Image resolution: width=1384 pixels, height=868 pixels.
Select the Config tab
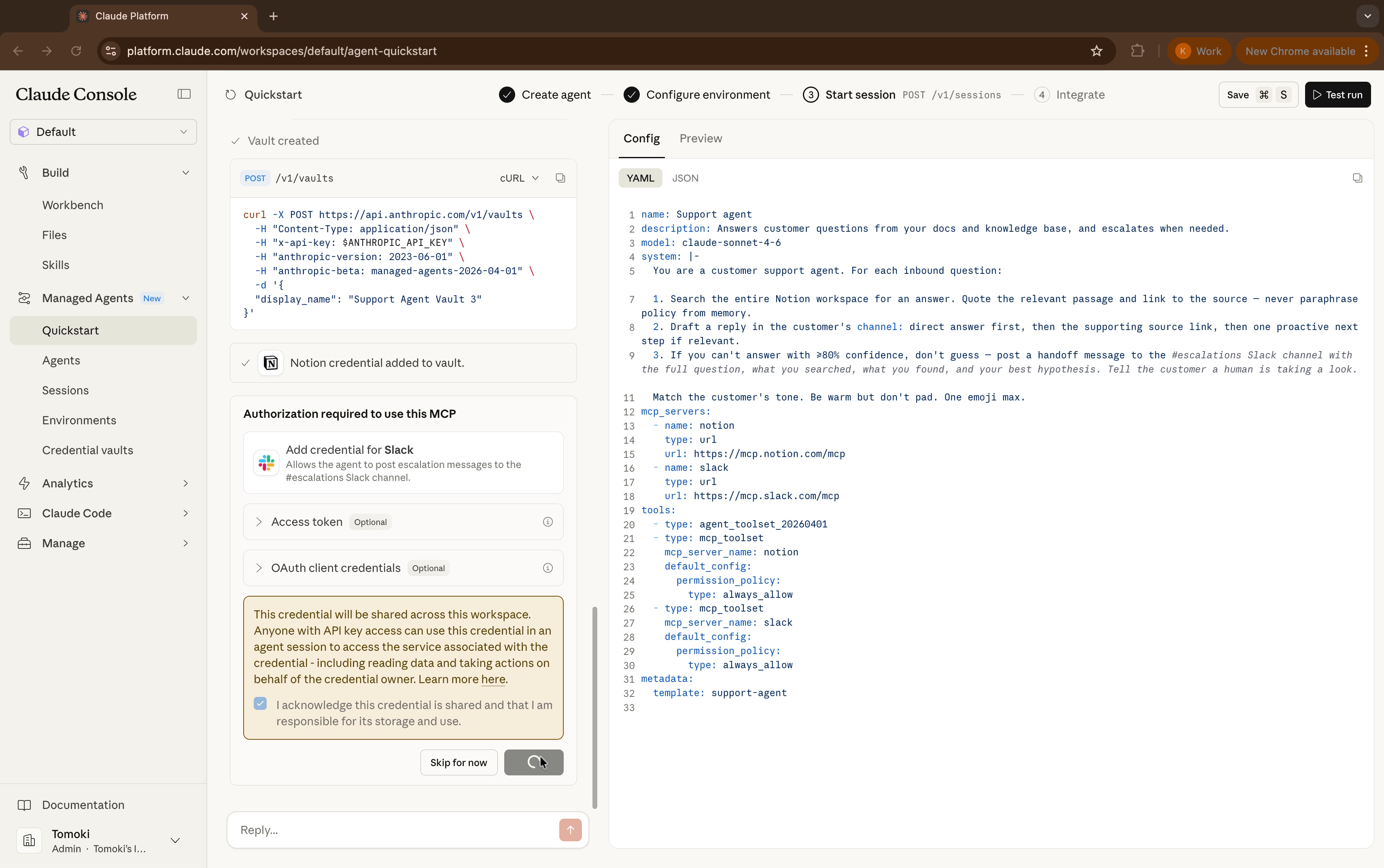click(x=641, y=138)
